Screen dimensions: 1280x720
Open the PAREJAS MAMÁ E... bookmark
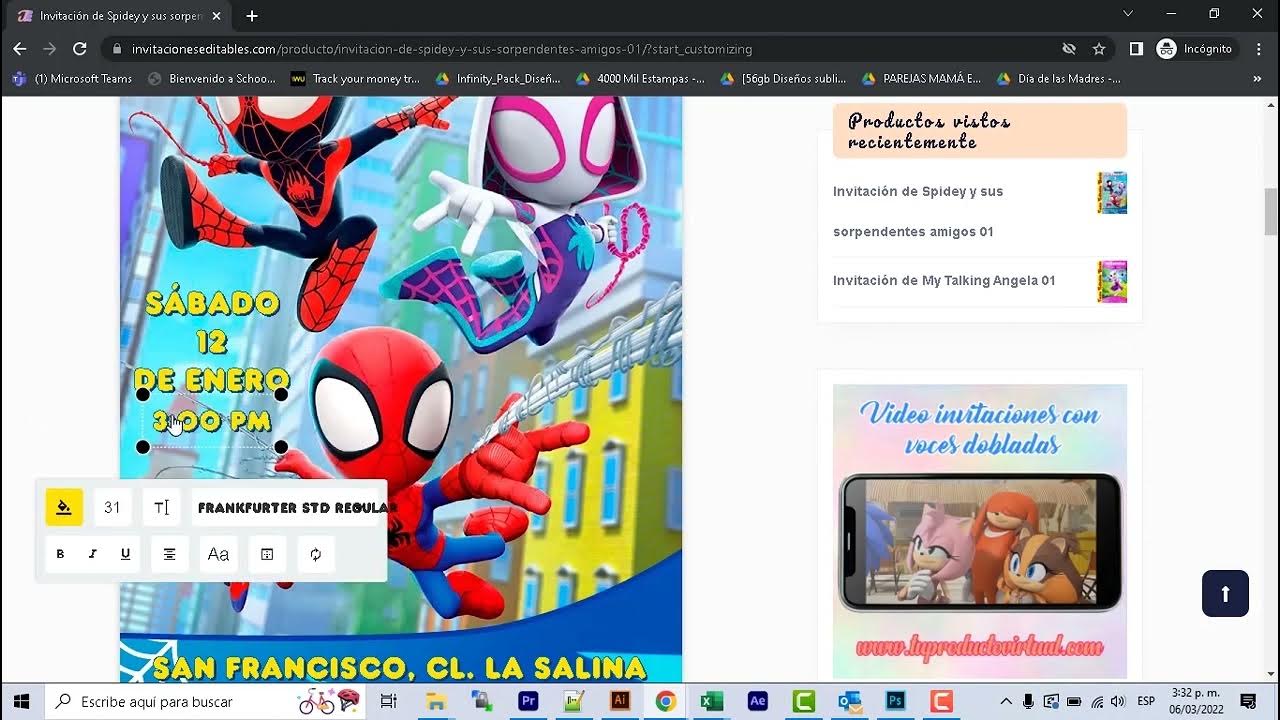[x=923, y=78]
